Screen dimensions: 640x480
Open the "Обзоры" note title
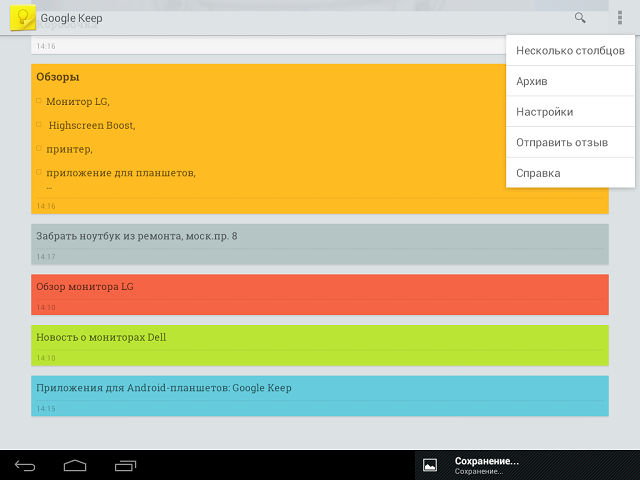coord(58,77)
